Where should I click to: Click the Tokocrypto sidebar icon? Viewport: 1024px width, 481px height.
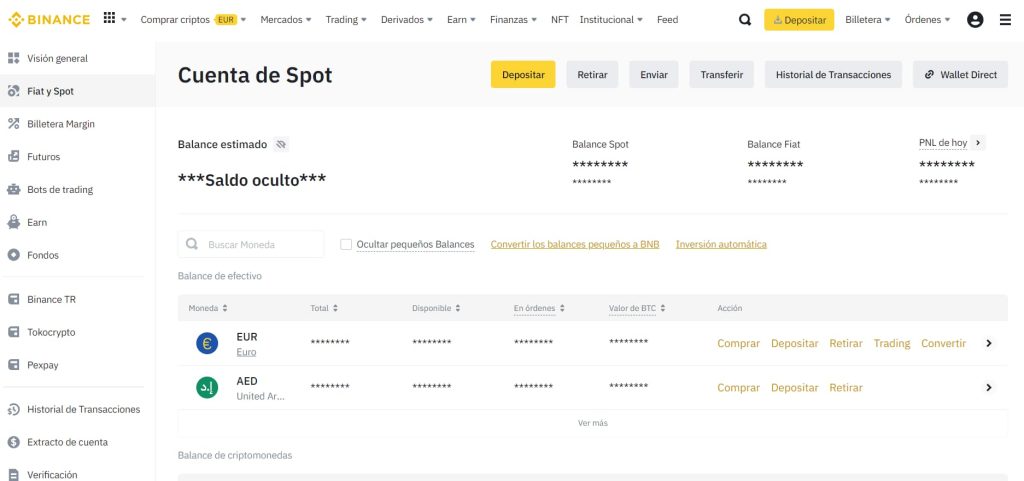click(x=14, y=332)
